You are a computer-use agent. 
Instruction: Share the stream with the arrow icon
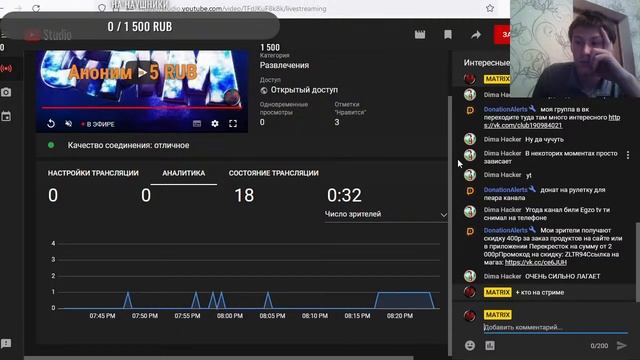[476, 35]
